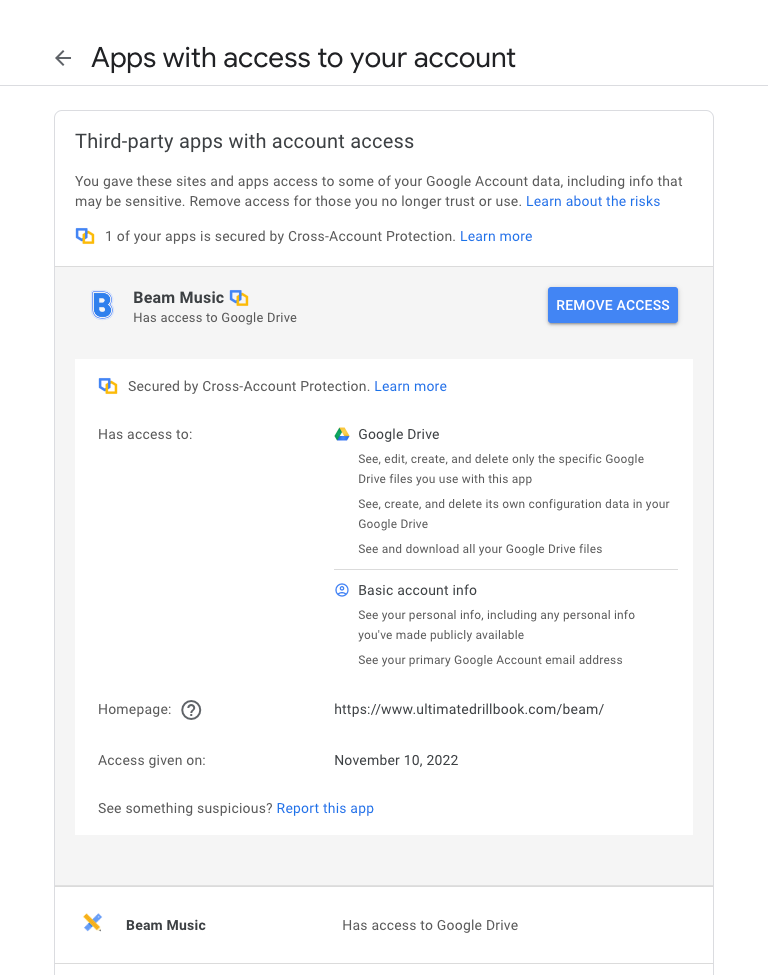Viewport: 768px width, 975px height.
Task: Click the Homepage help question mark icon
Action: click(191, 710)
